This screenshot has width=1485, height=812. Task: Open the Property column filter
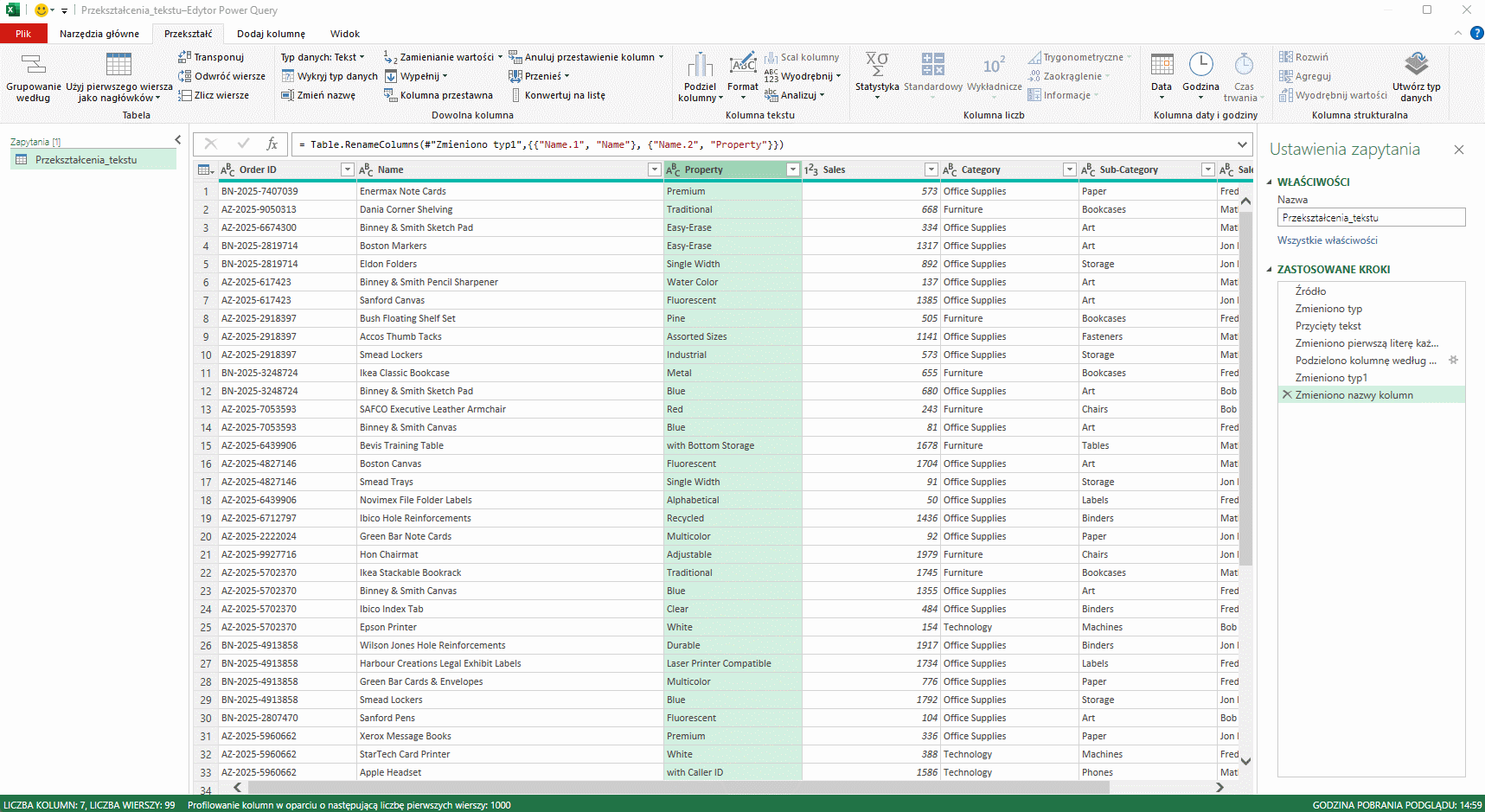click(792, 169)
